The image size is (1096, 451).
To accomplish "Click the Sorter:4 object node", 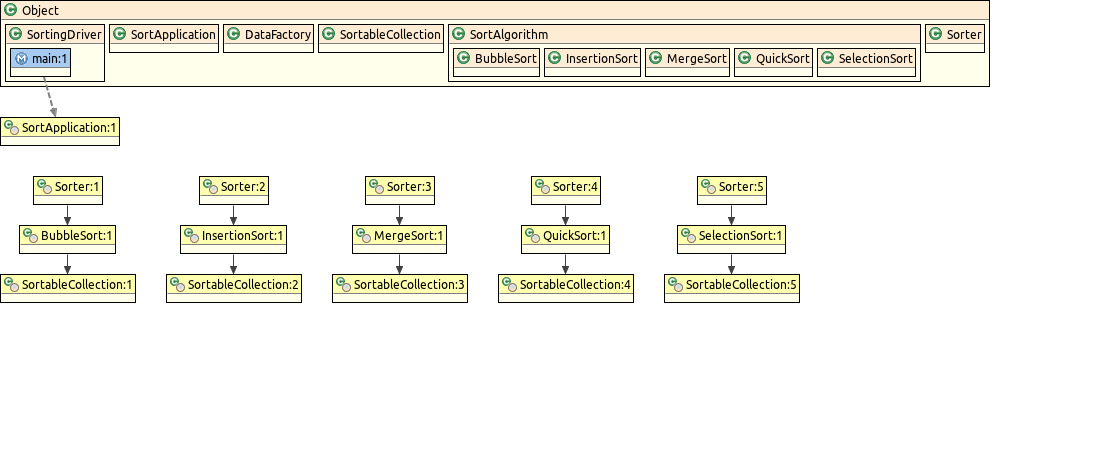I will (x=566, y=187).
